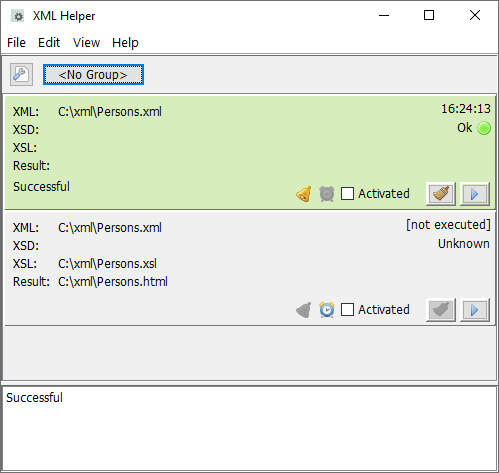Image resolution: width=499 pixels, height=473 pixels.
Task: Open the Help menu
Action: pos(125,43)
